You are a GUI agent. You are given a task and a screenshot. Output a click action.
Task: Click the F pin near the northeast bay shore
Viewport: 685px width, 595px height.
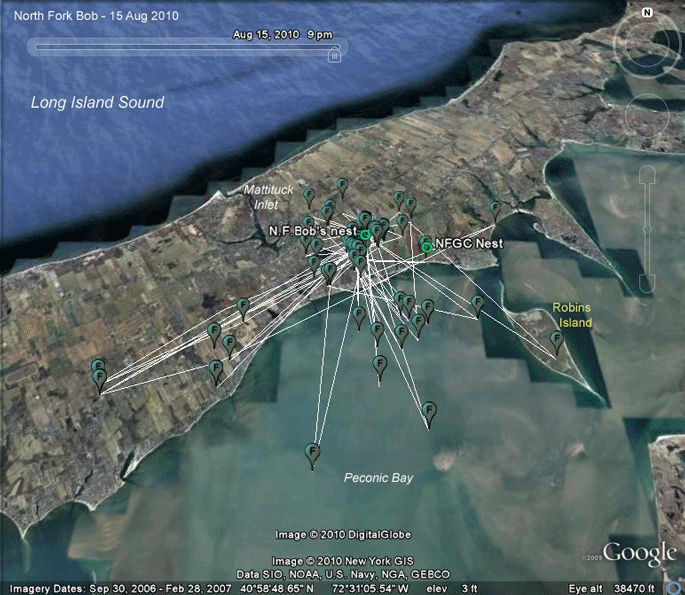(x=495, y=211)
